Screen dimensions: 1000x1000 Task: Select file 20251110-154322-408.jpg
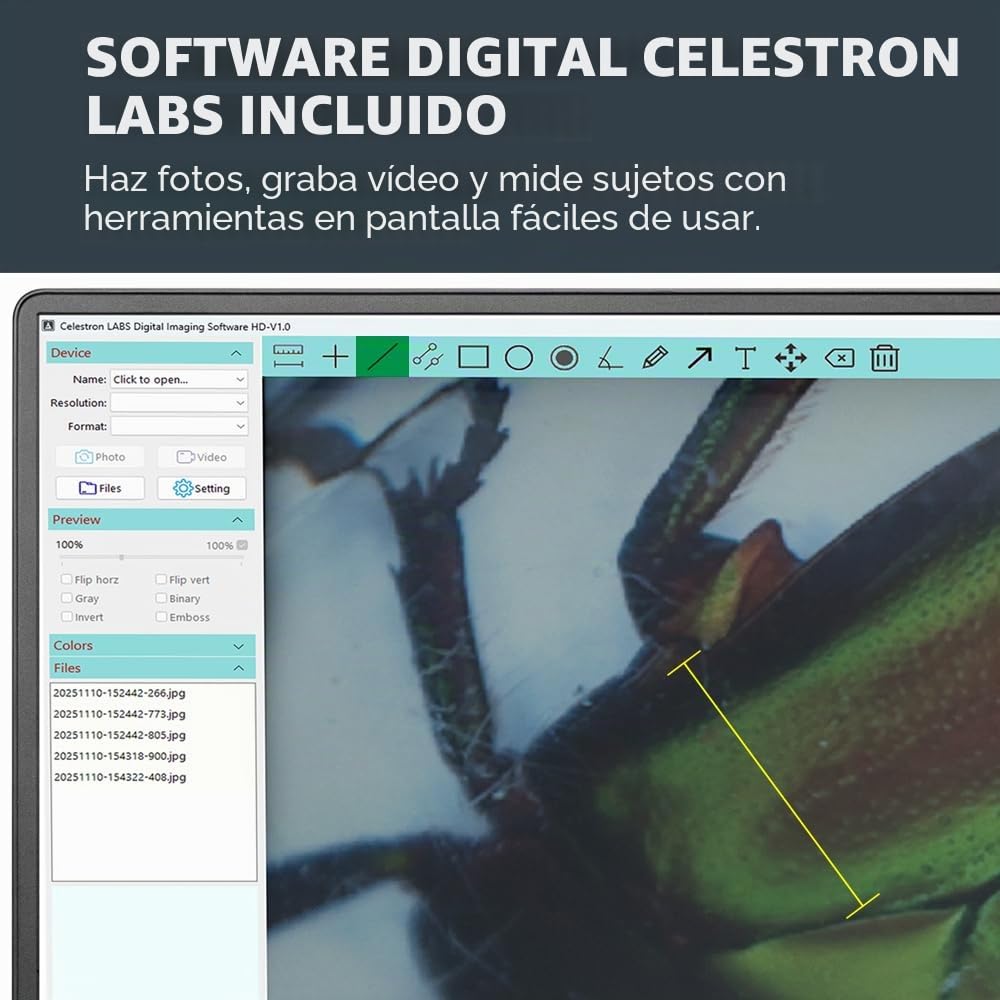click(x=119, y=777)
